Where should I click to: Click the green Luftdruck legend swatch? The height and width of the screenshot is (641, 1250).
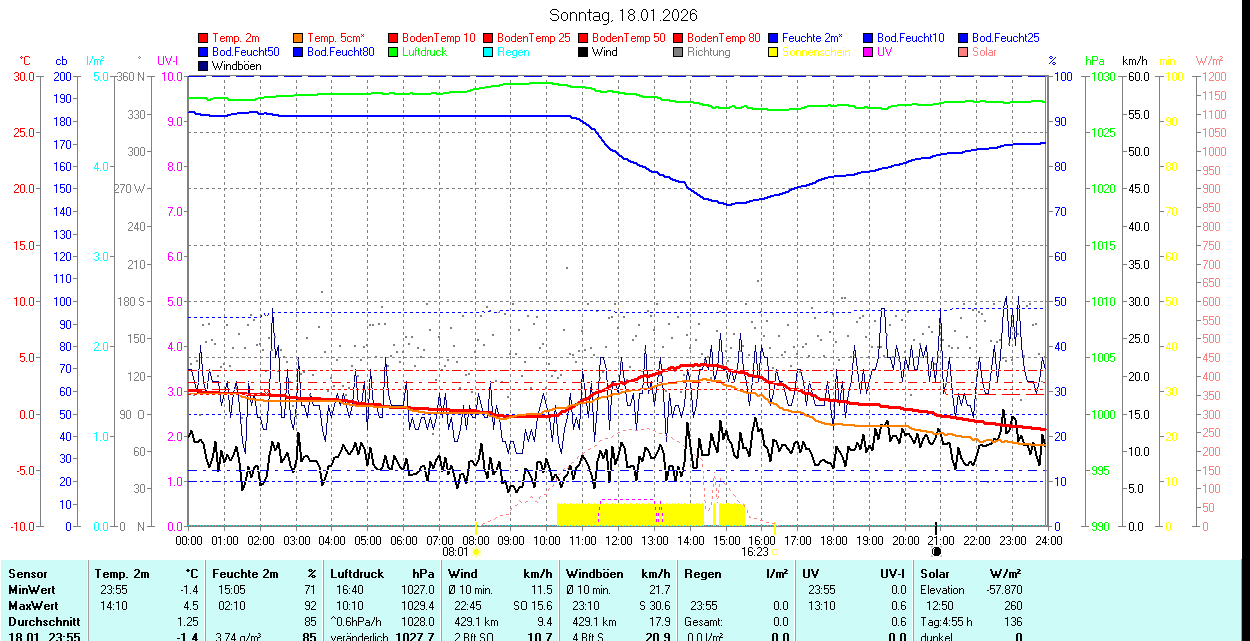pyautogui.click(x=394, y=52)
